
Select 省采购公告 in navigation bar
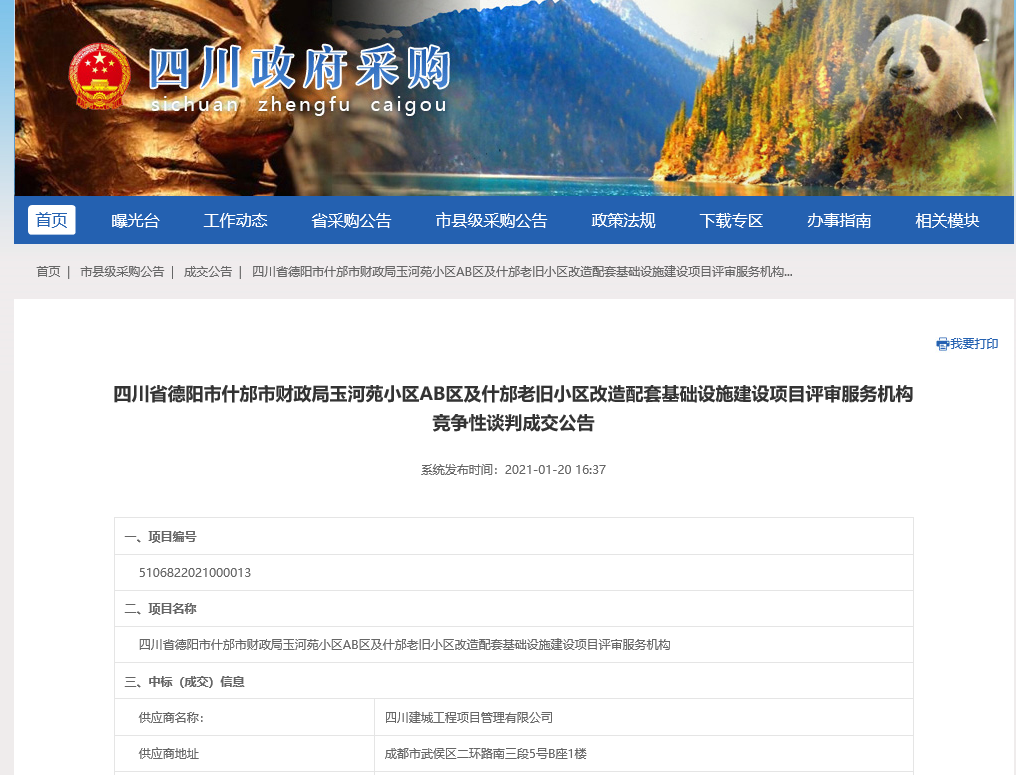[351, 221]
